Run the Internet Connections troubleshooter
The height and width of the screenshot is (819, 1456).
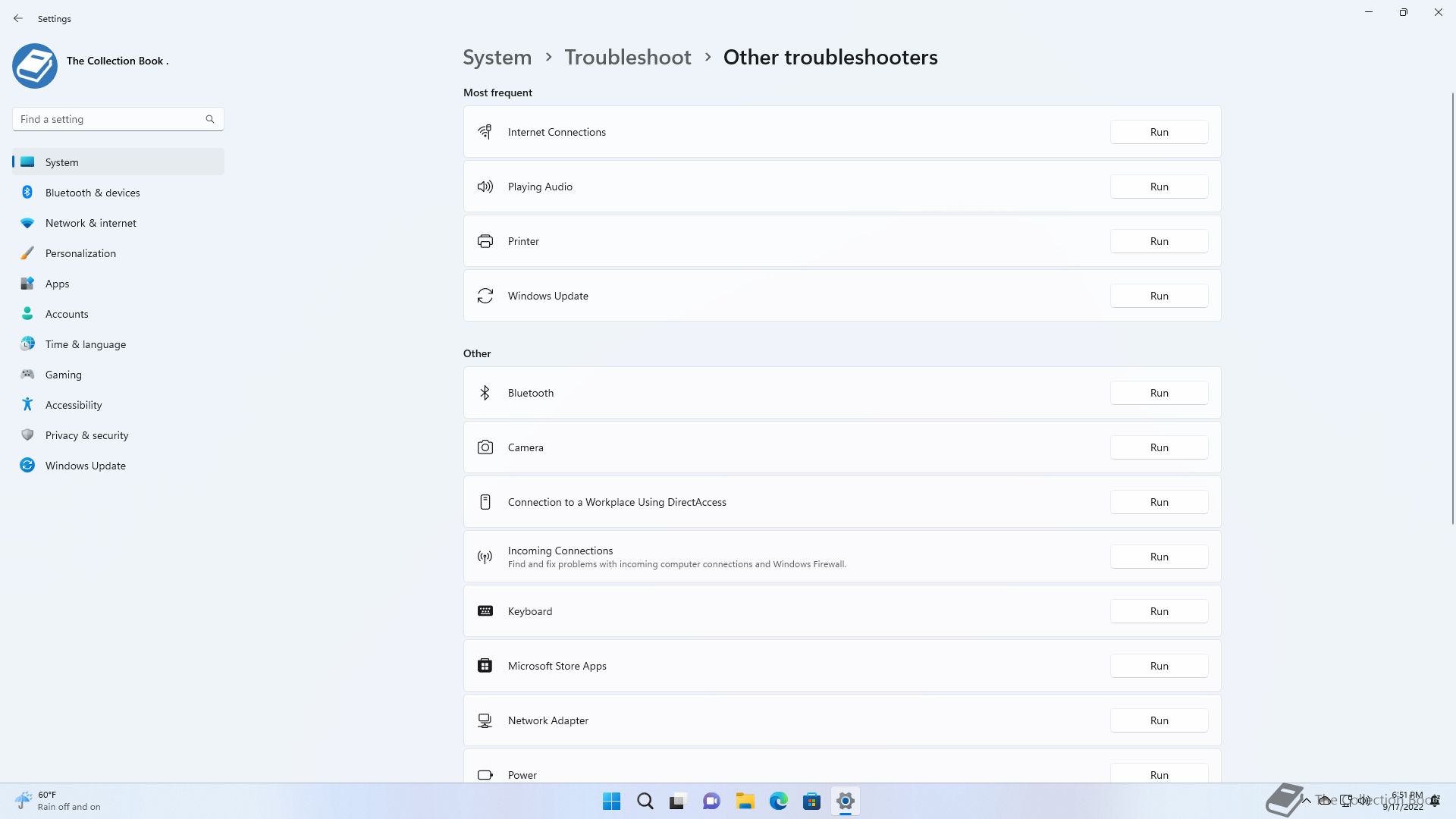click(x=1159, y=132)
